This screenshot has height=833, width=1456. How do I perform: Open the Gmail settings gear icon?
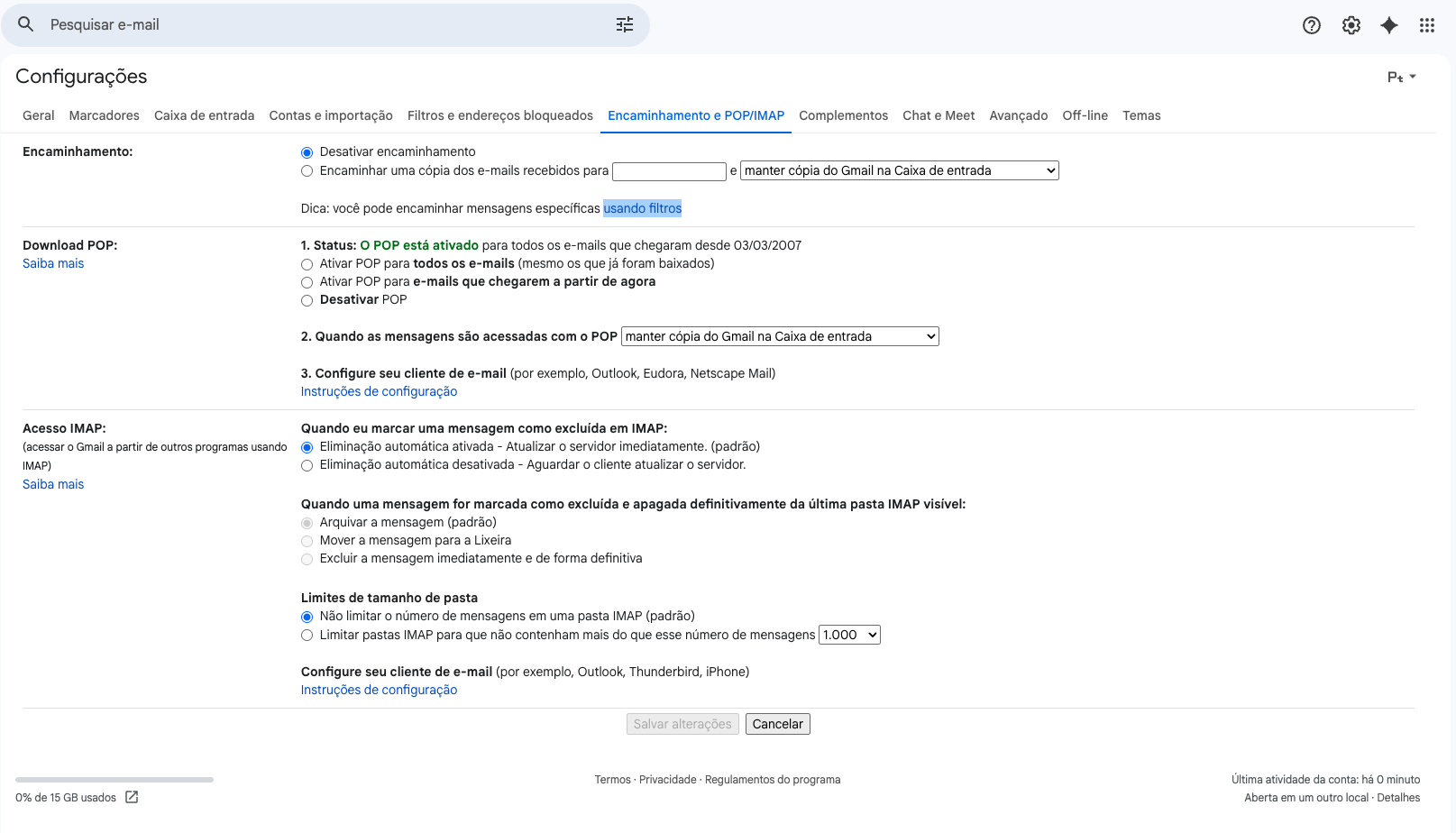1351,24
